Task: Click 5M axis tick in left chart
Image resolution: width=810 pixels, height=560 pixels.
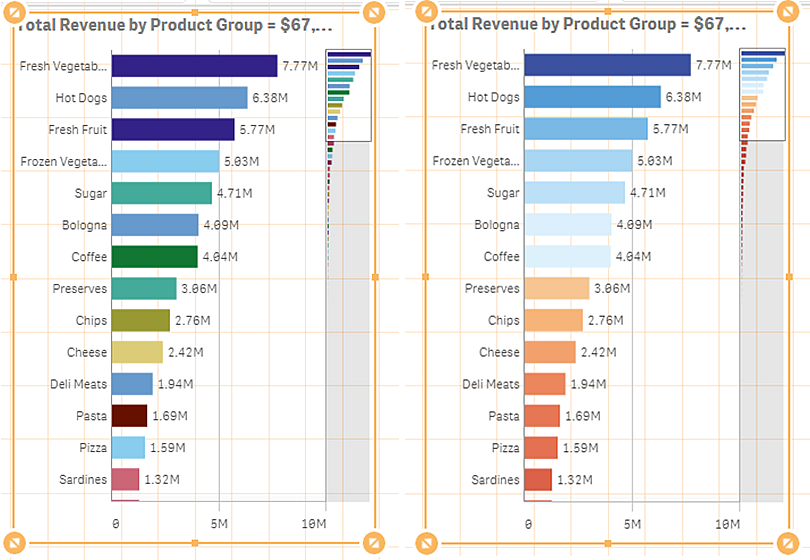Action: (x=219, y=524)
